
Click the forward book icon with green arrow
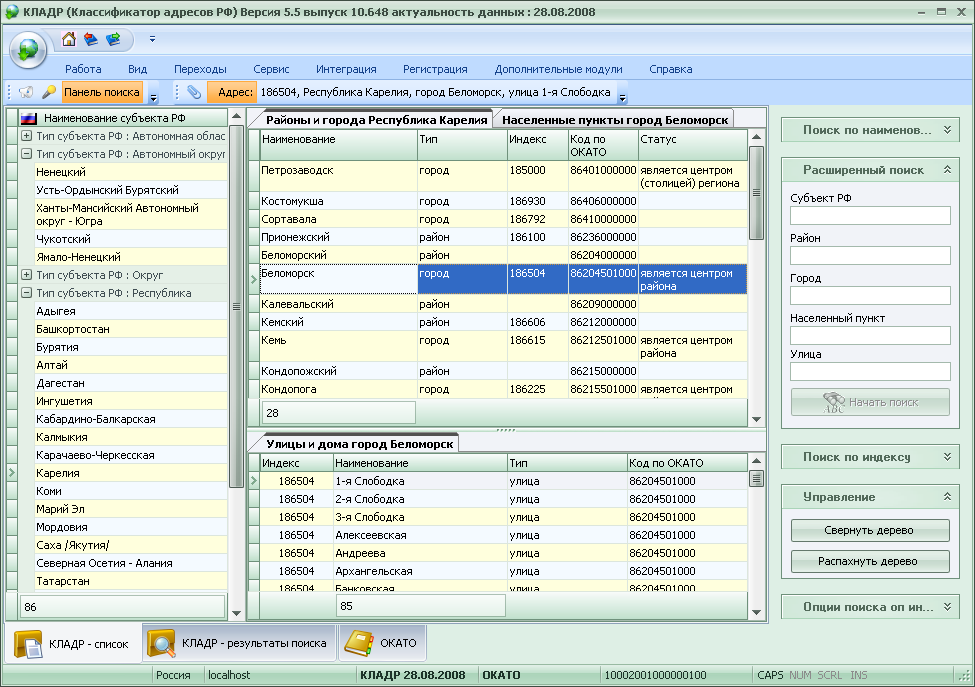coord(113,39)
